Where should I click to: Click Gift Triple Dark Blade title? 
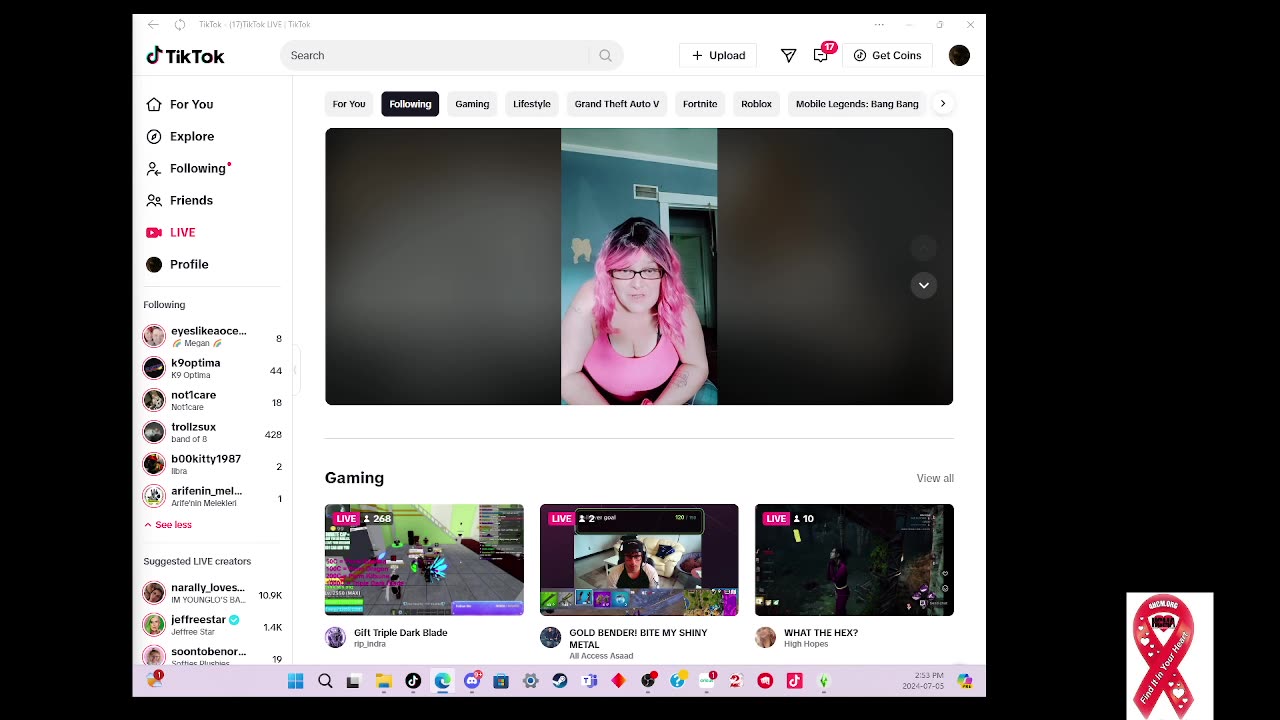pos(401,633)
